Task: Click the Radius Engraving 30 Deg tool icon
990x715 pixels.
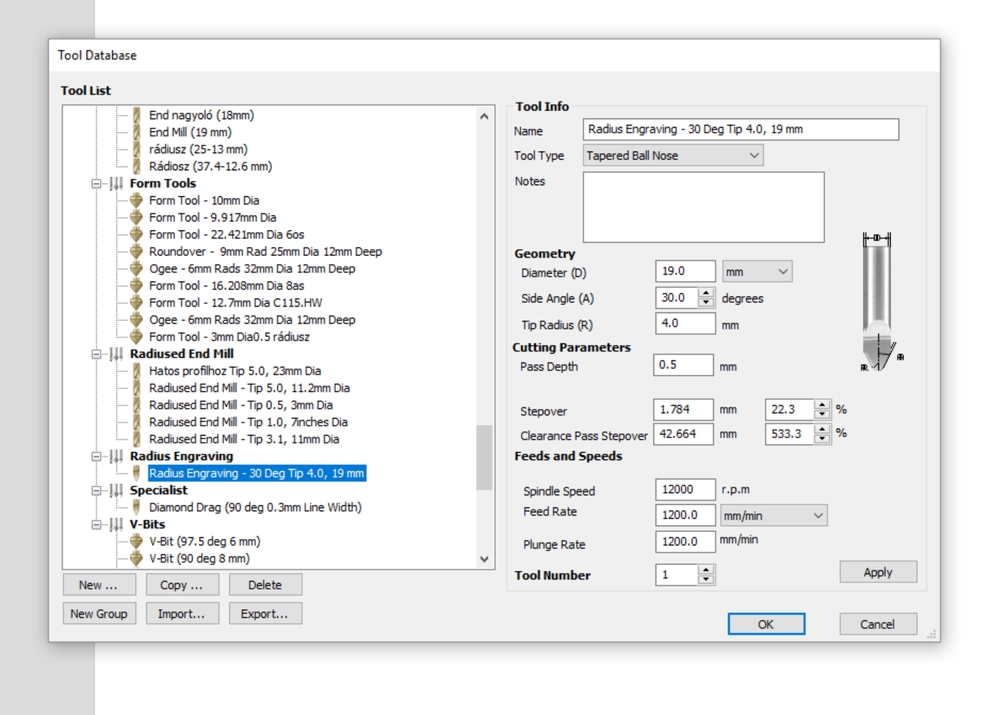Action: tap(137, 473)
